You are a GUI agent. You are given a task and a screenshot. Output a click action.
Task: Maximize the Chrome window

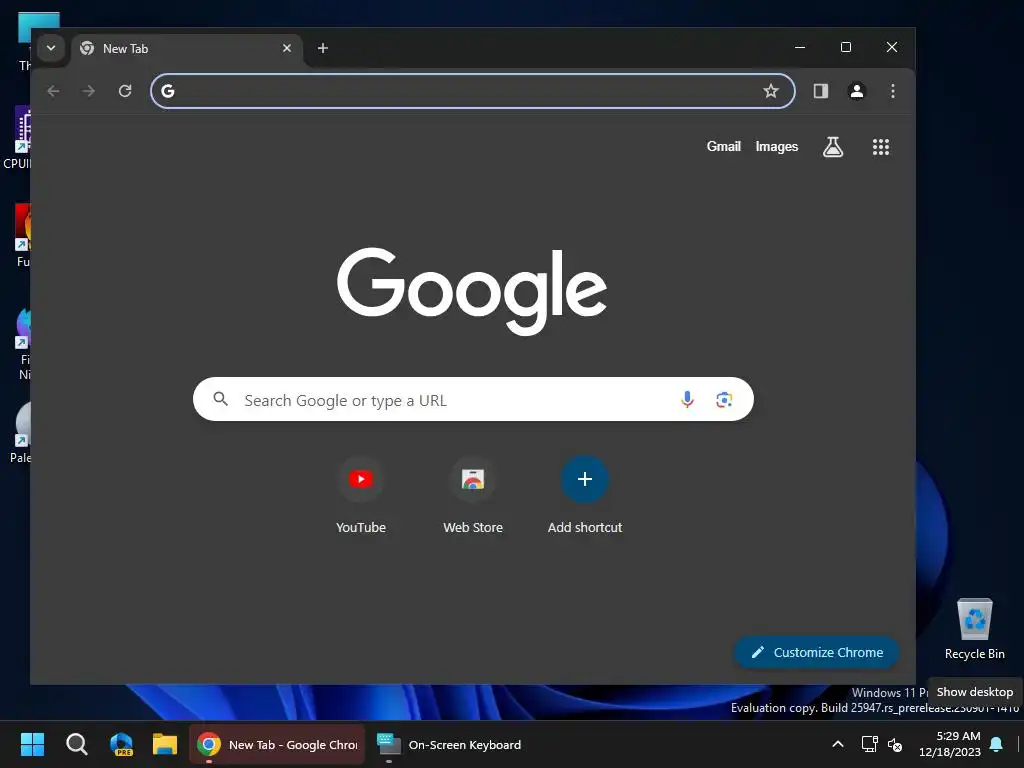point(846,47)
